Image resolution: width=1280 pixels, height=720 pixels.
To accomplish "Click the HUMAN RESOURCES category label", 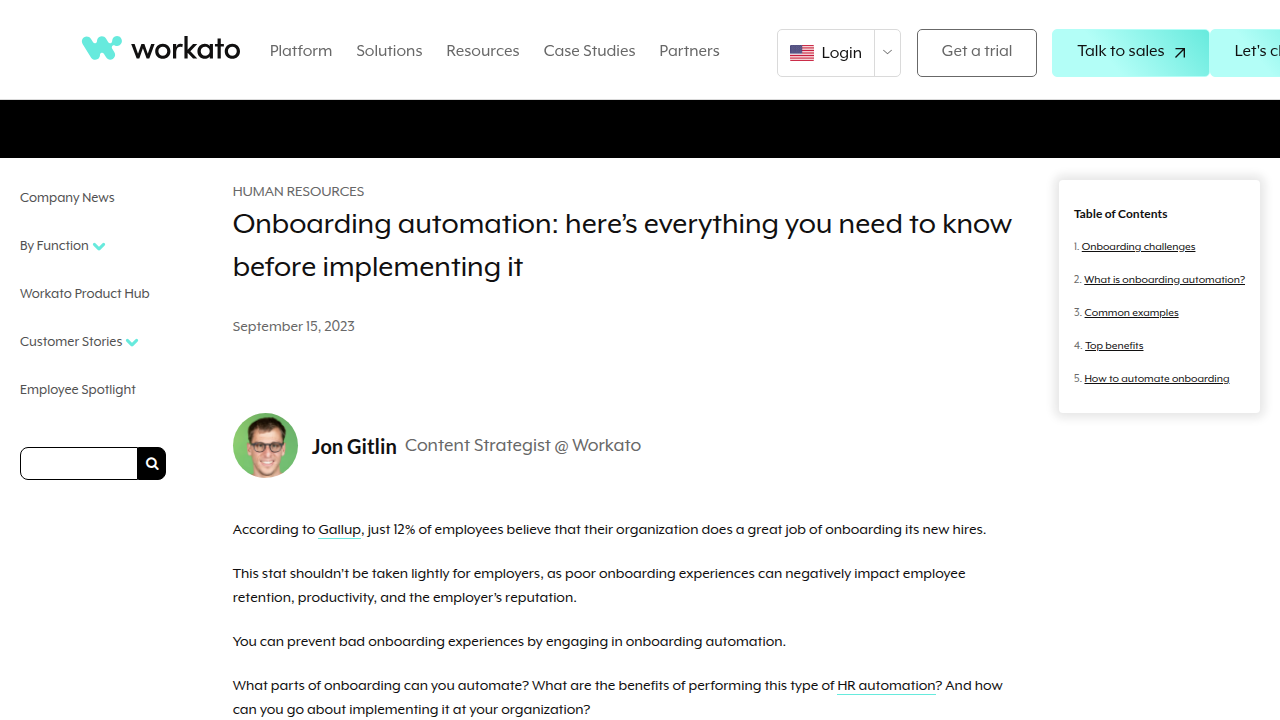I will (298, 192).
